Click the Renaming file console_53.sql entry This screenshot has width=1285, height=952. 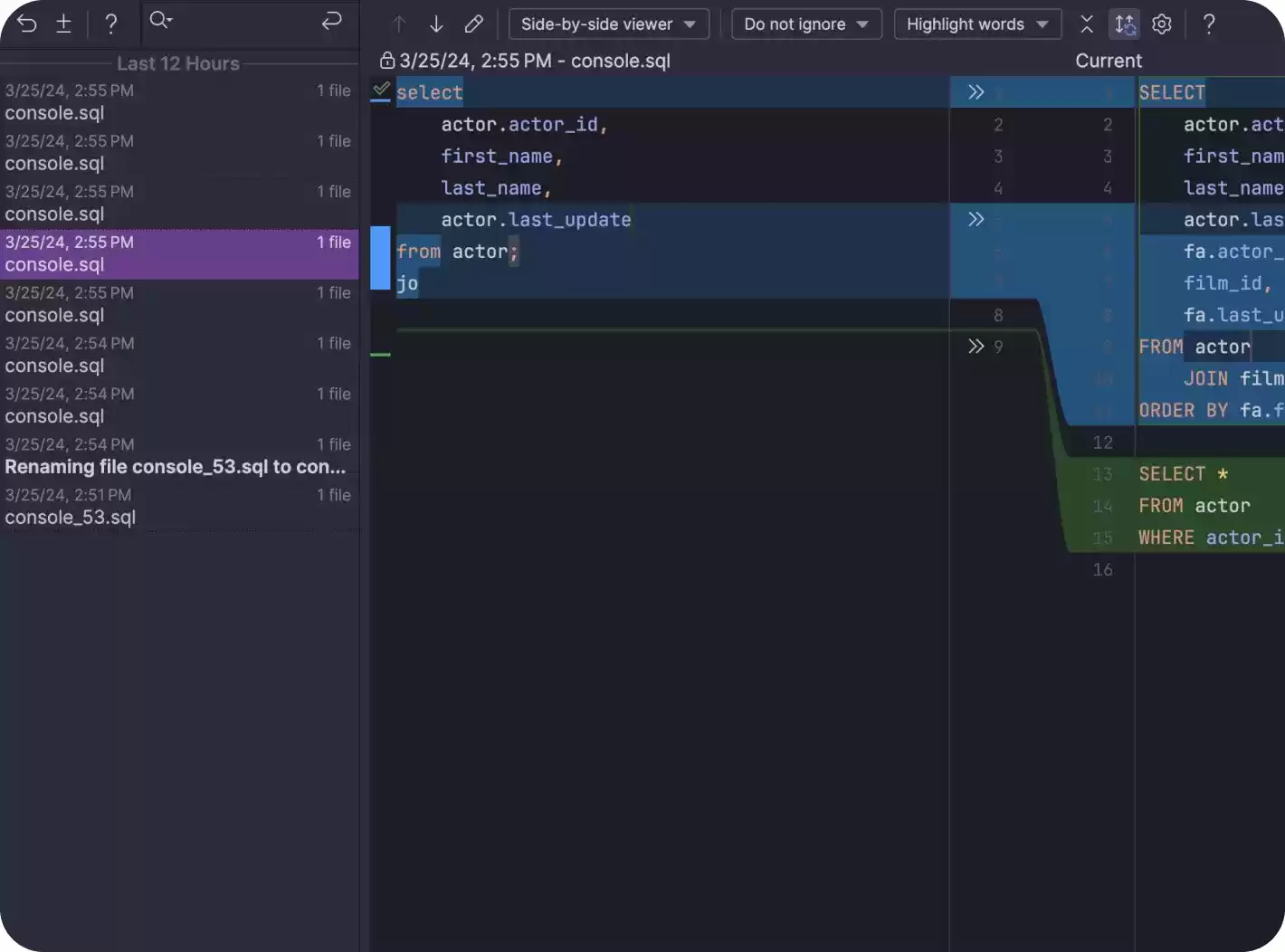pos(178,455)
